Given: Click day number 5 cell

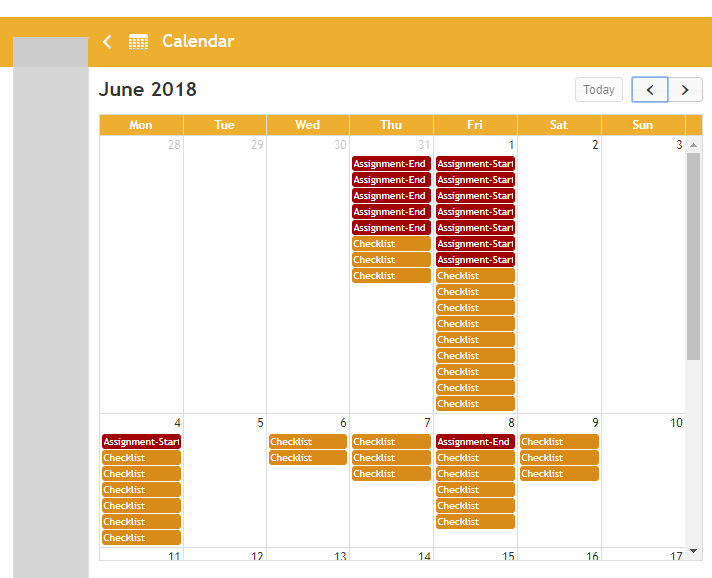Looking at the screenshot, I should click(260, 423).
